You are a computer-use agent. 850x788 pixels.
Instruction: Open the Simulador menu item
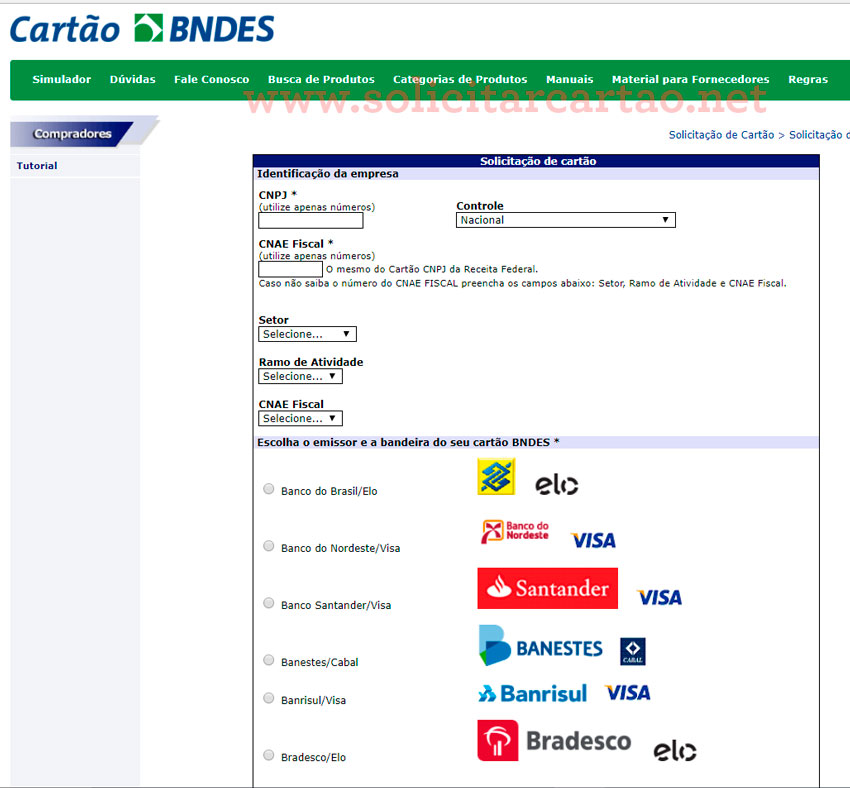click(x=61, y=80)
